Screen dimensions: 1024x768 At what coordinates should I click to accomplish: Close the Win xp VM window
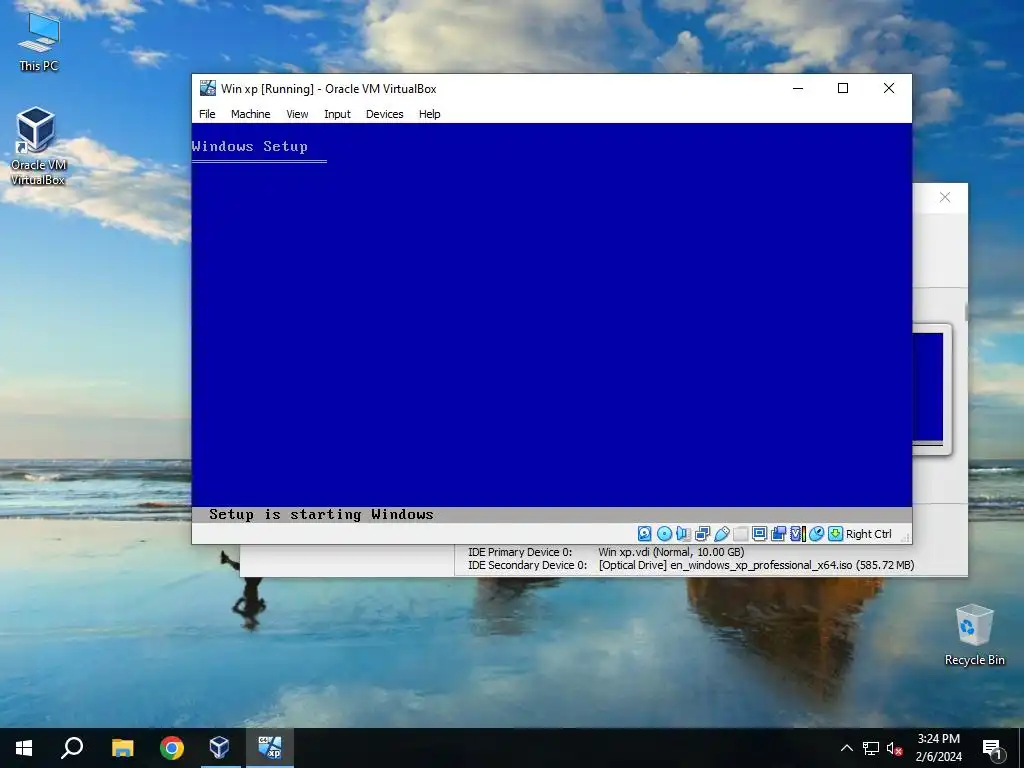click(x=889, y=88)
